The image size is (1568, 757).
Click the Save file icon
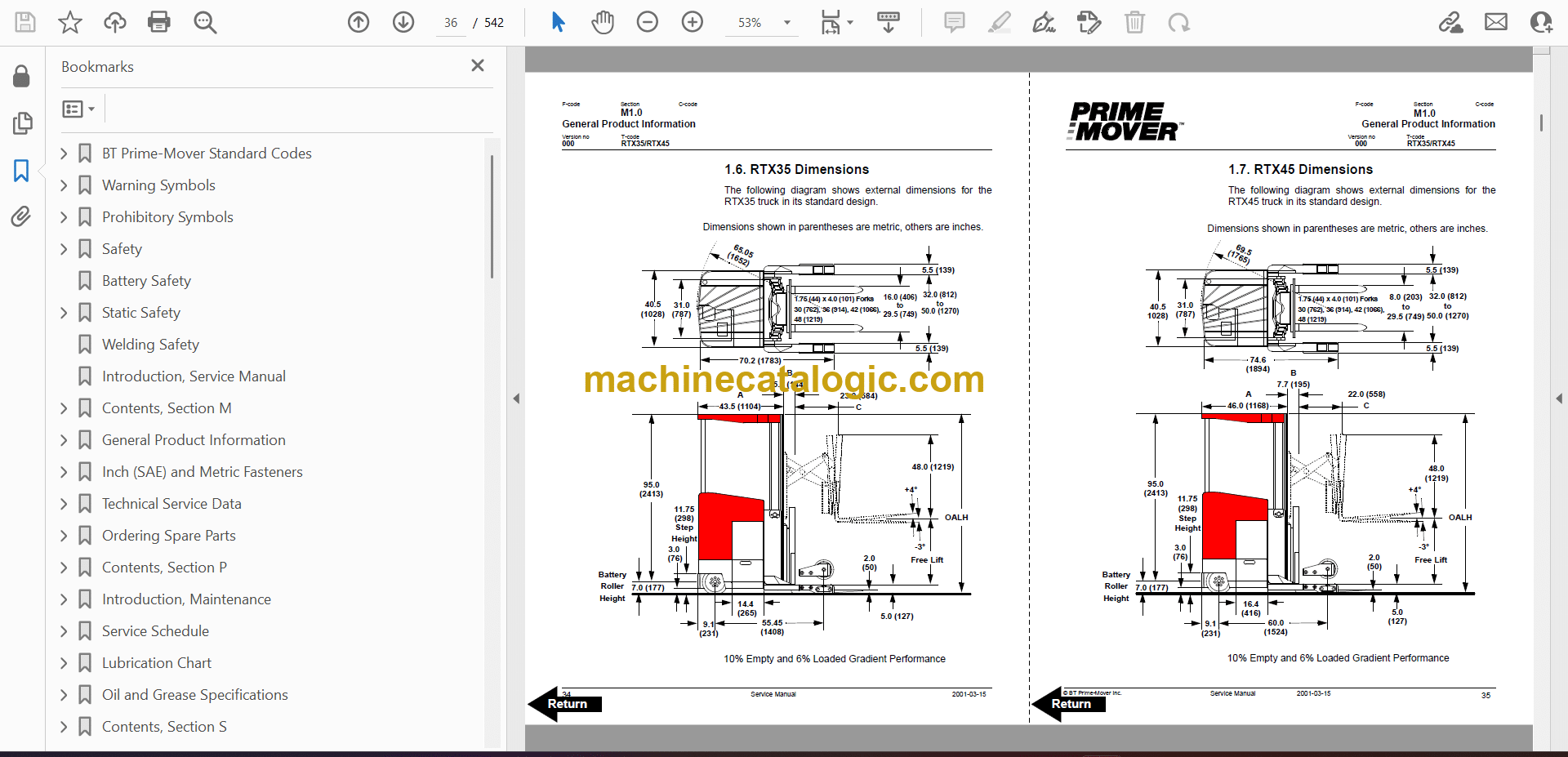point(25,22)
